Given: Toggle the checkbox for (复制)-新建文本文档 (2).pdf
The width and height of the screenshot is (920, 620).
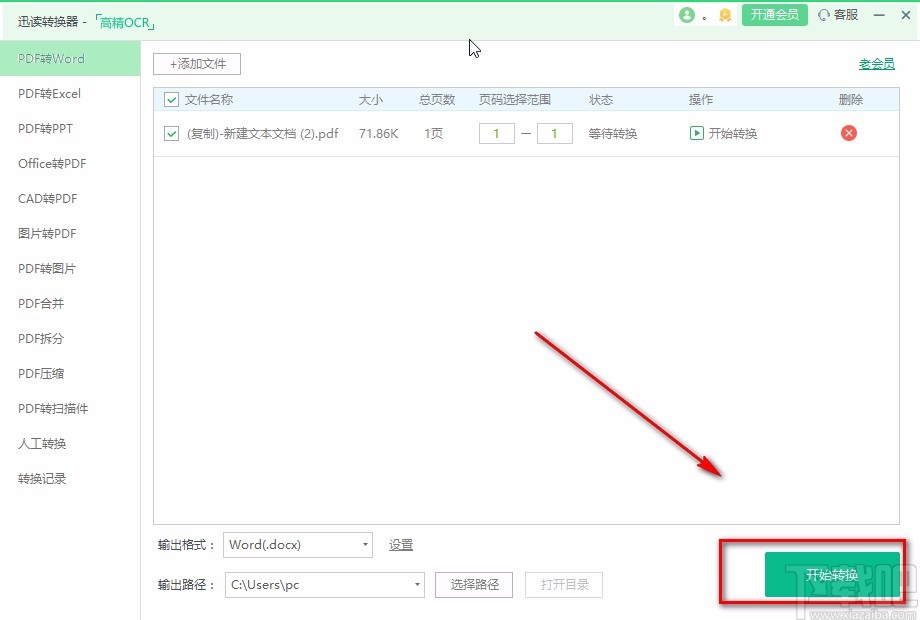Looking at the screenshot, I should 170,133.
